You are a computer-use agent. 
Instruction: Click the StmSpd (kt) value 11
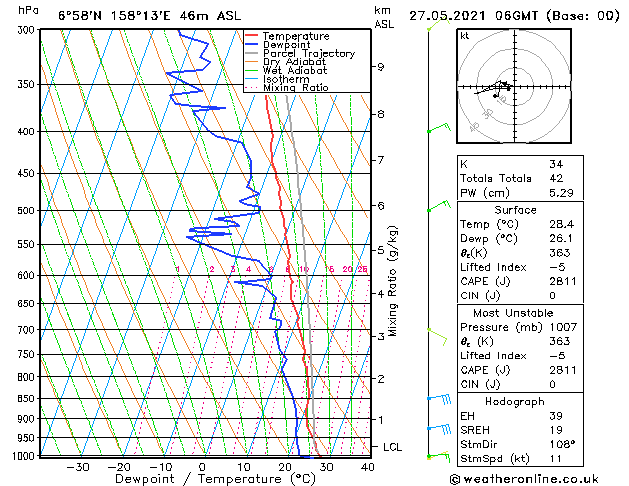tap(556, 458)
